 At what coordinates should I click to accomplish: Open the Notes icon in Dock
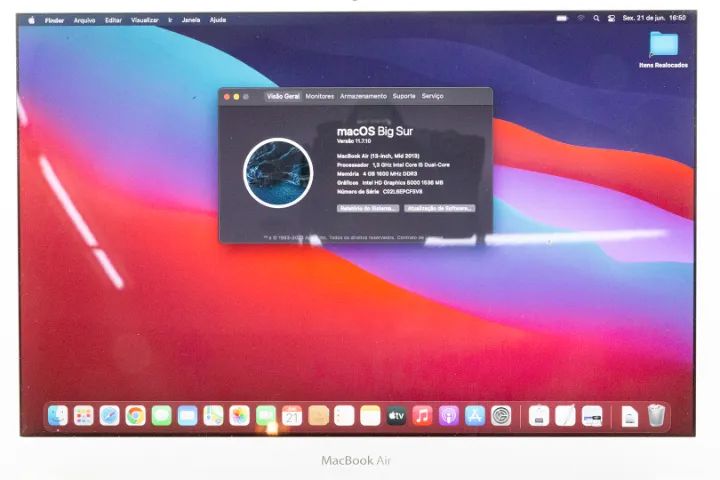tap(370, 416)
